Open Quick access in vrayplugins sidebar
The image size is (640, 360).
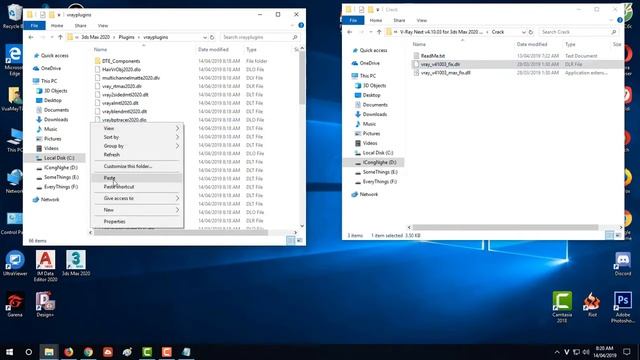click(x=54, y=56)
